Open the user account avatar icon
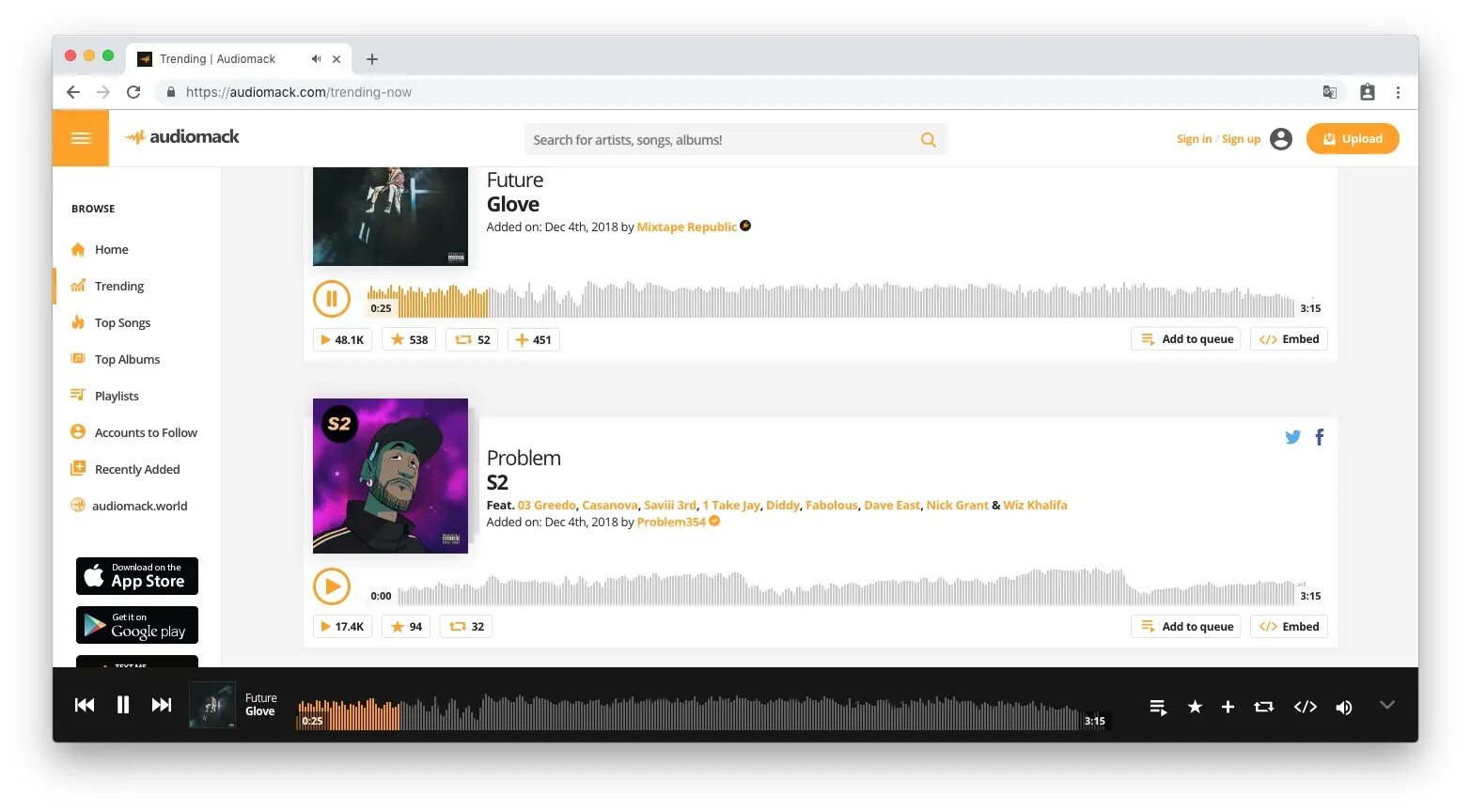This screenshot has width=1471, height=812. click(x=1280, y=139)
